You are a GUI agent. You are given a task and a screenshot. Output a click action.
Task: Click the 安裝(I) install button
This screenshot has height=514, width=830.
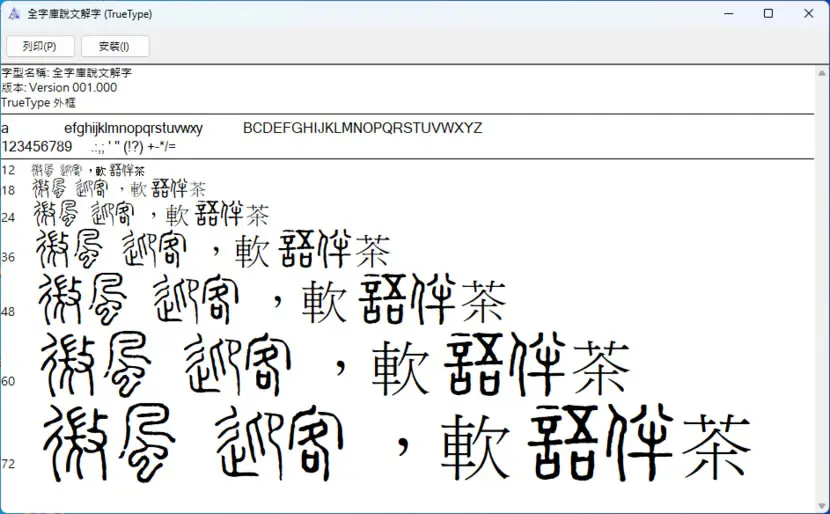(114, 47)
